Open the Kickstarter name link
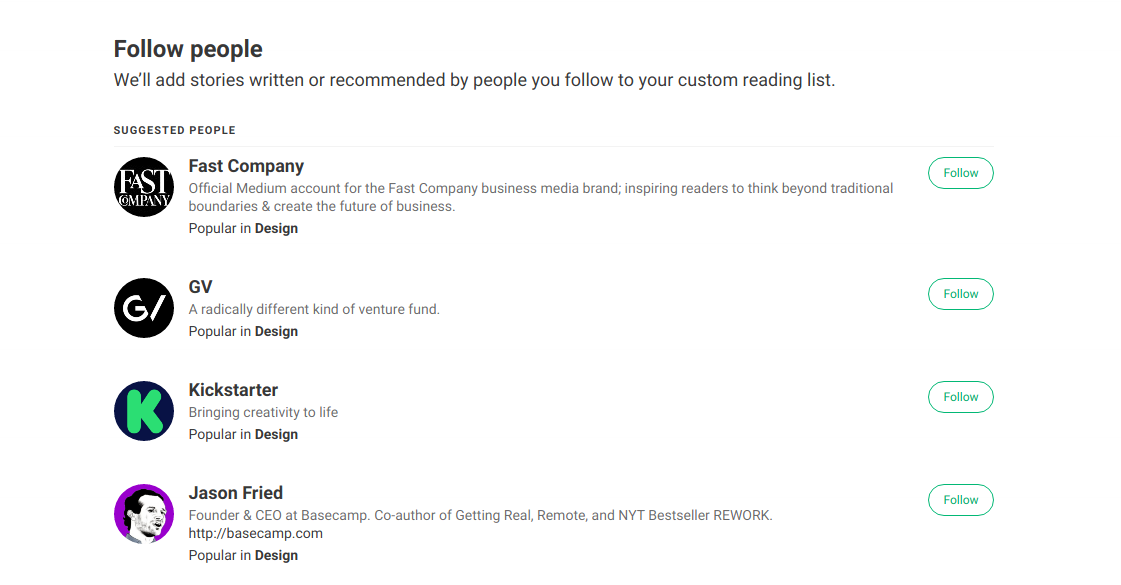 point(233,390)
